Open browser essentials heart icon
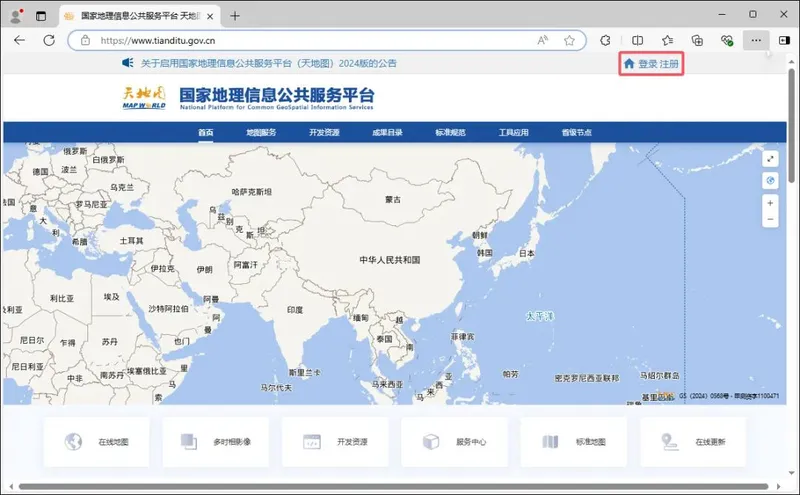 point(727,40)
